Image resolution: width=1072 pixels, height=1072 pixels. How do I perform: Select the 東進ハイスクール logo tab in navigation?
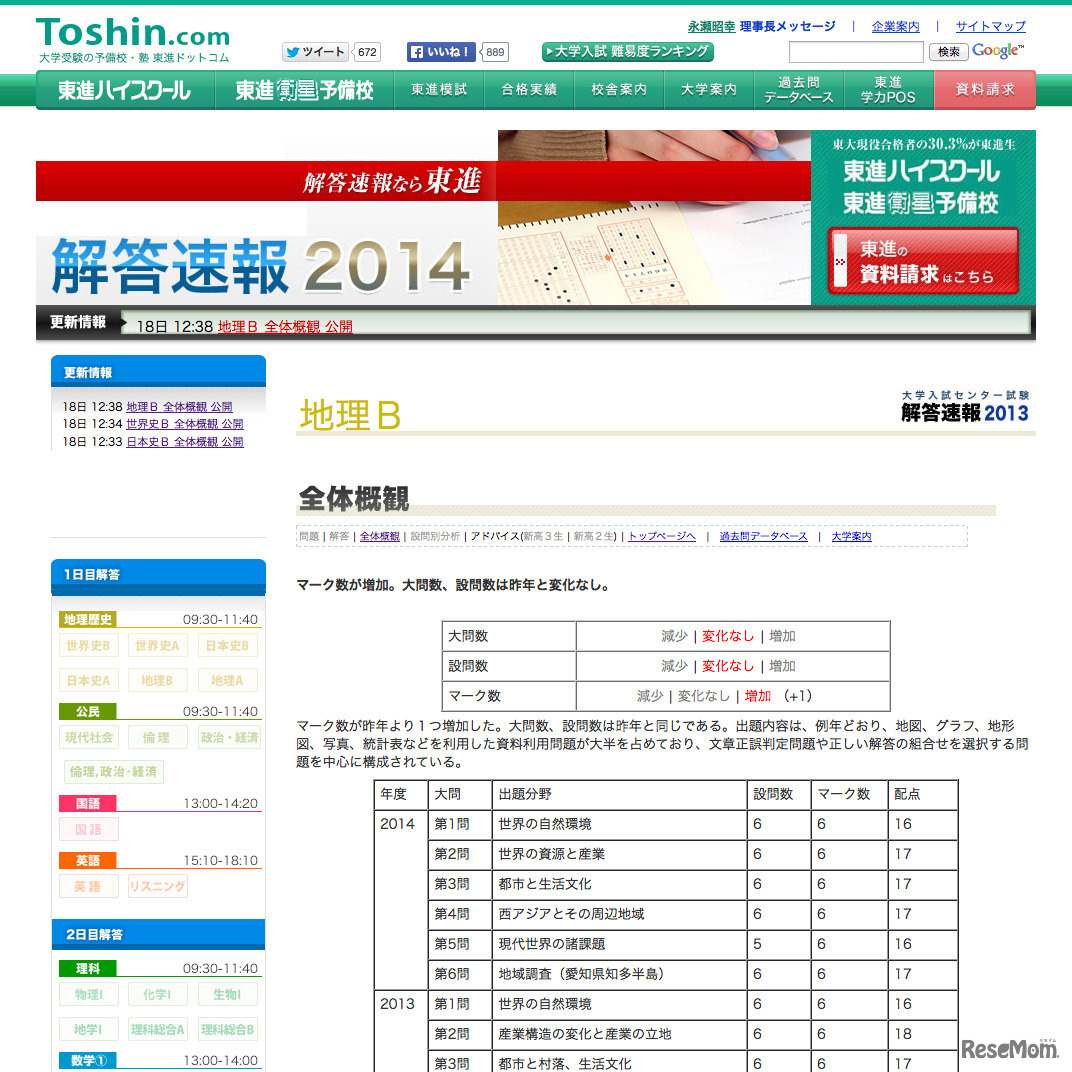(x=124, y=89)
